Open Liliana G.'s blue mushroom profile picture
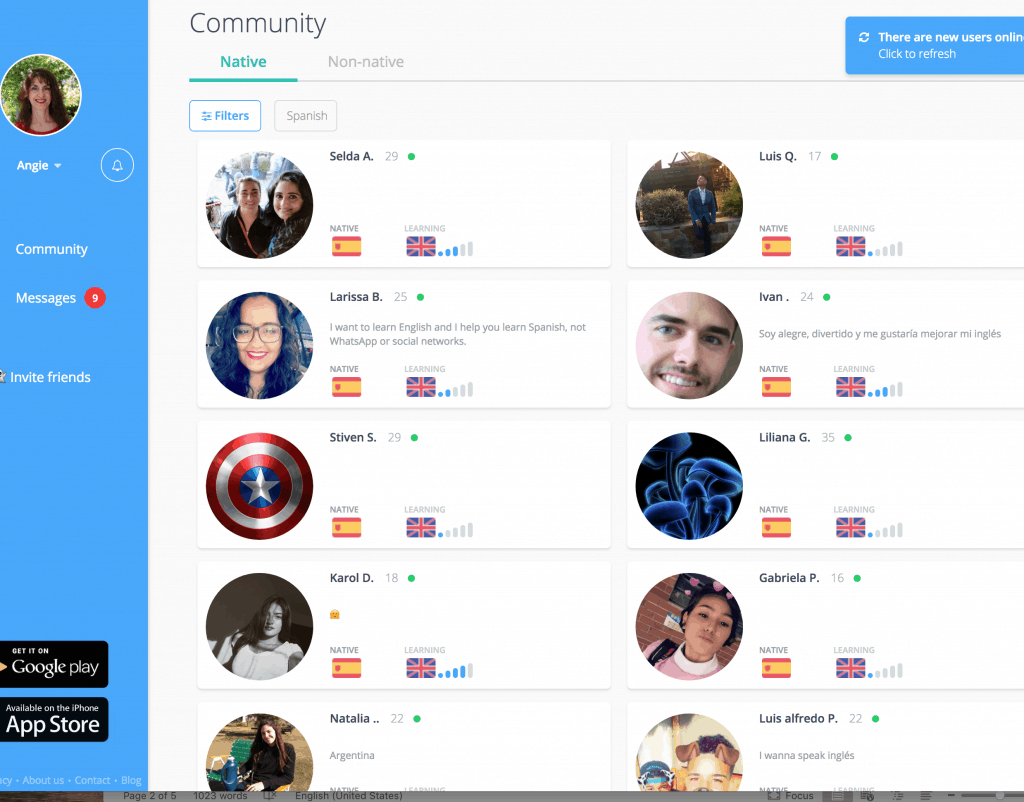1024x802 pixels. click(689, 487)
